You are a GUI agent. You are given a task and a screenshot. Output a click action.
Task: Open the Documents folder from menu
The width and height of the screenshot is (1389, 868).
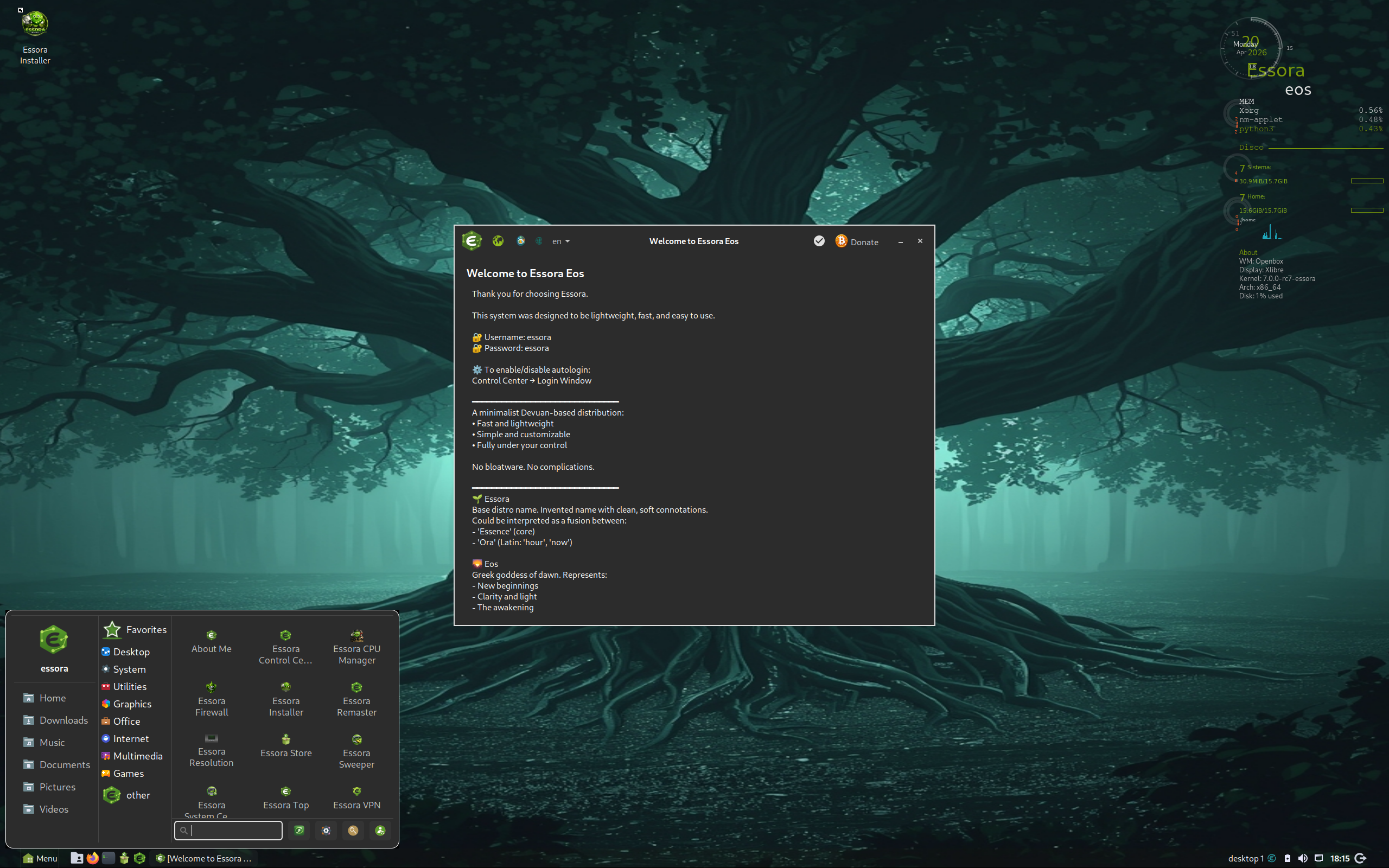point(57,765)
